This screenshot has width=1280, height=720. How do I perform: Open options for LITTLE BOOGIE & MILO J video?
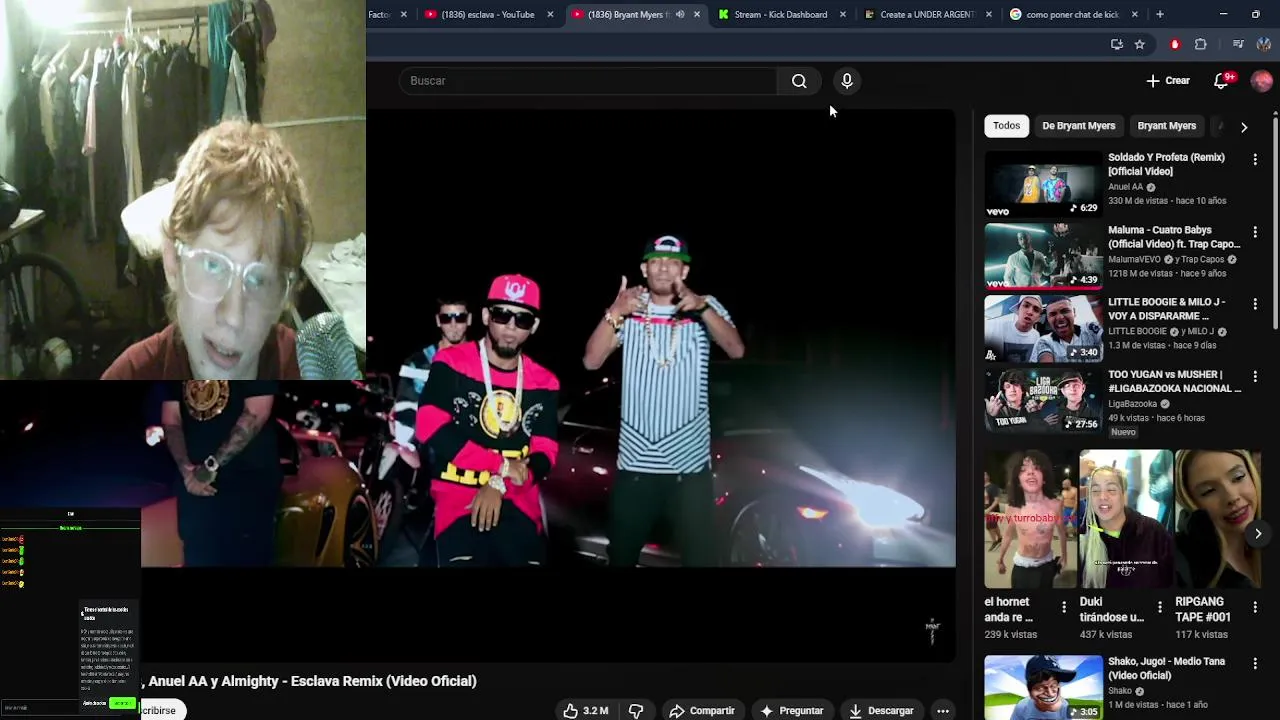(x=1255, y=304)
